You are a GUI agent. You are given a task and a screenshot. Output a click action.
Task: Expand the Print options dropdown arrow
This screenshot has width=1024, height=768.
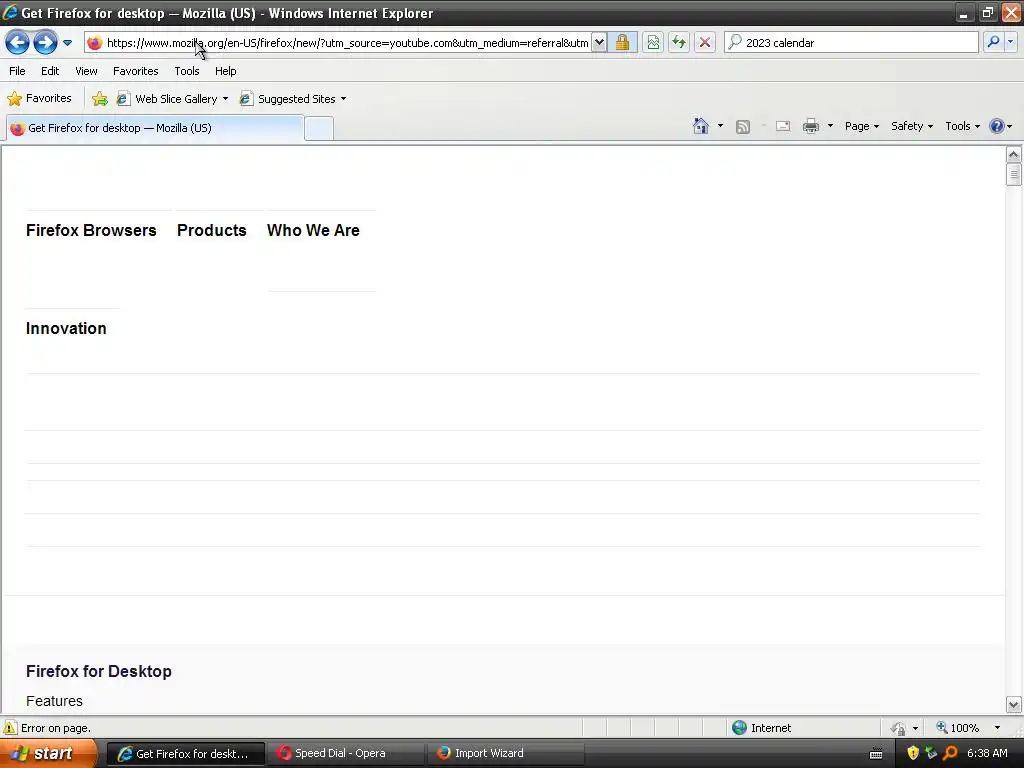click(830, 126)
